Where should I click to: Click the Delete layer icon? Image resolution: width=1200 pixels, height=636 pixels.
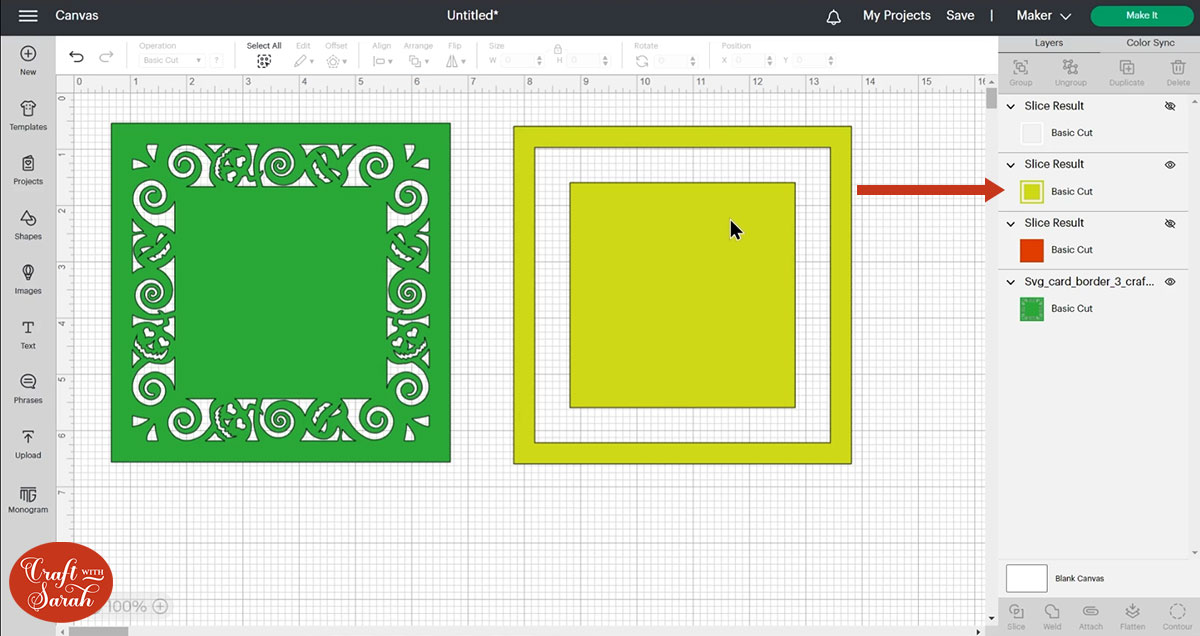coord(1178,67)
